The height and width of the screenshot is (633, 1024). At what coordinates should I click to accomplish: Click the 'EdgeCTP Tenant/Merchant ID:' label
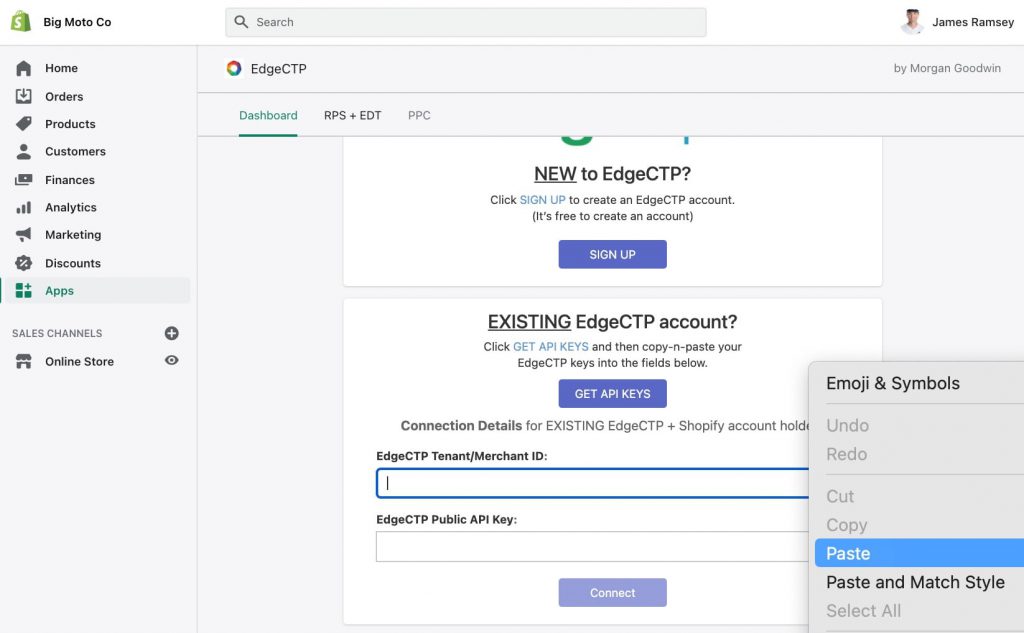pos(462,456)
